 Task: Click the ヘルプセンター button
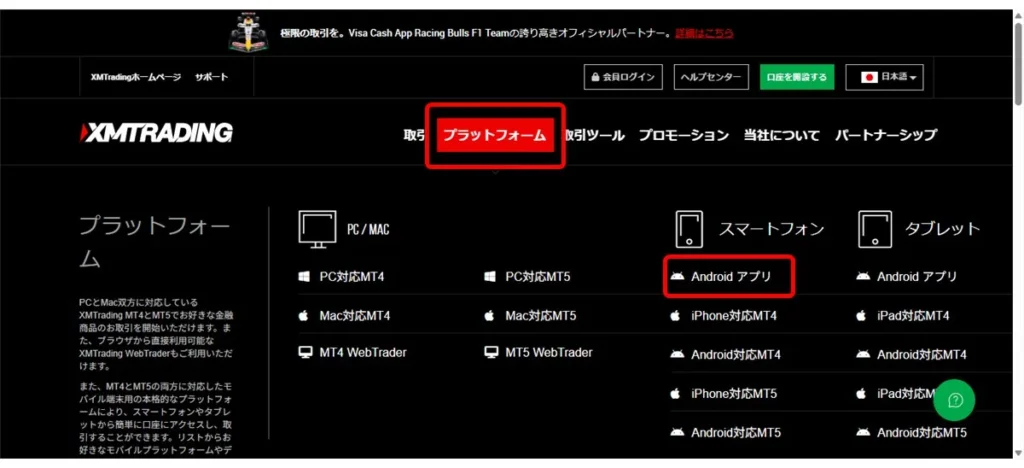711,77
